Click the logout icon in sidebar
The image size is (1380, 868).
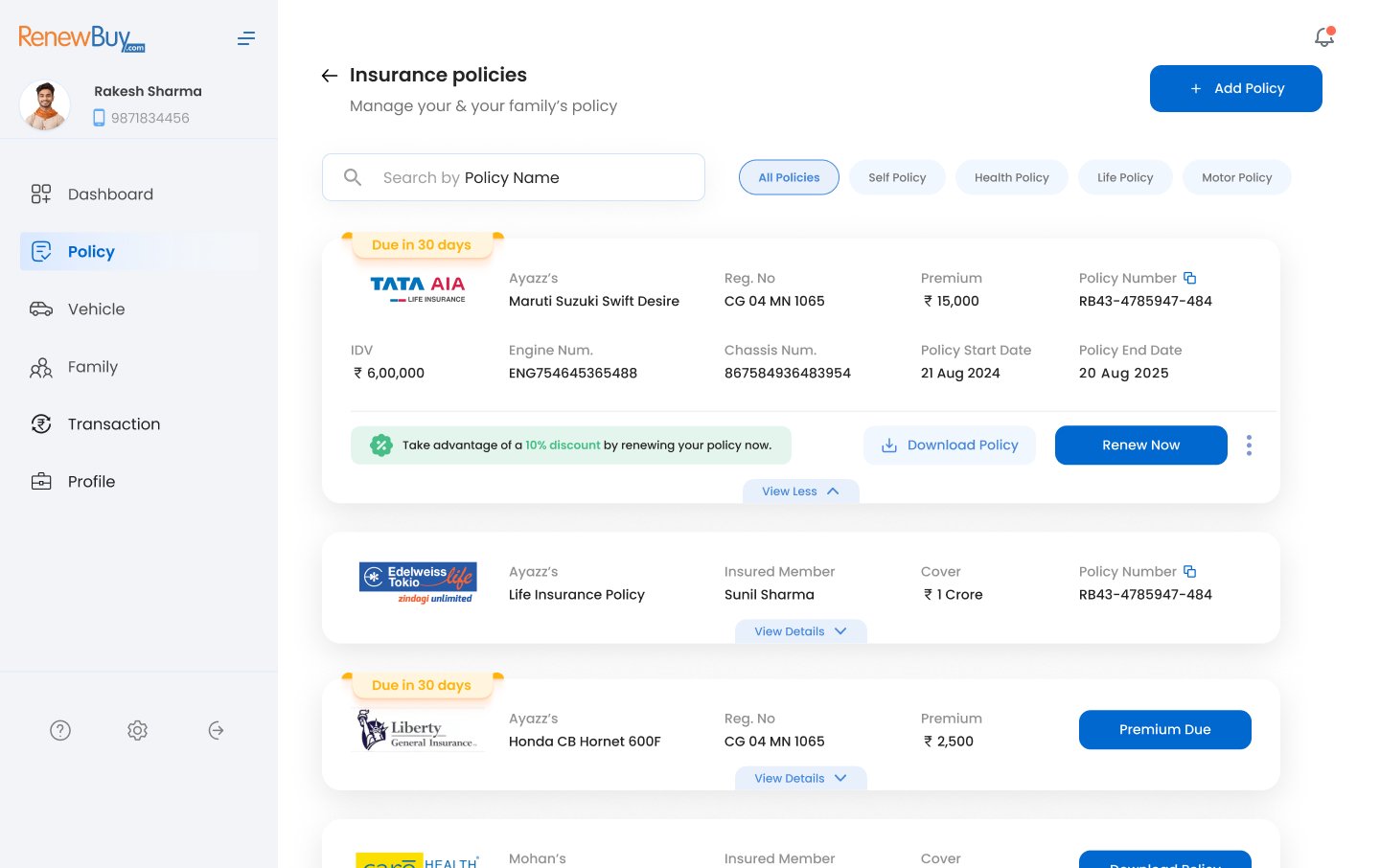(x=217, y=730)
